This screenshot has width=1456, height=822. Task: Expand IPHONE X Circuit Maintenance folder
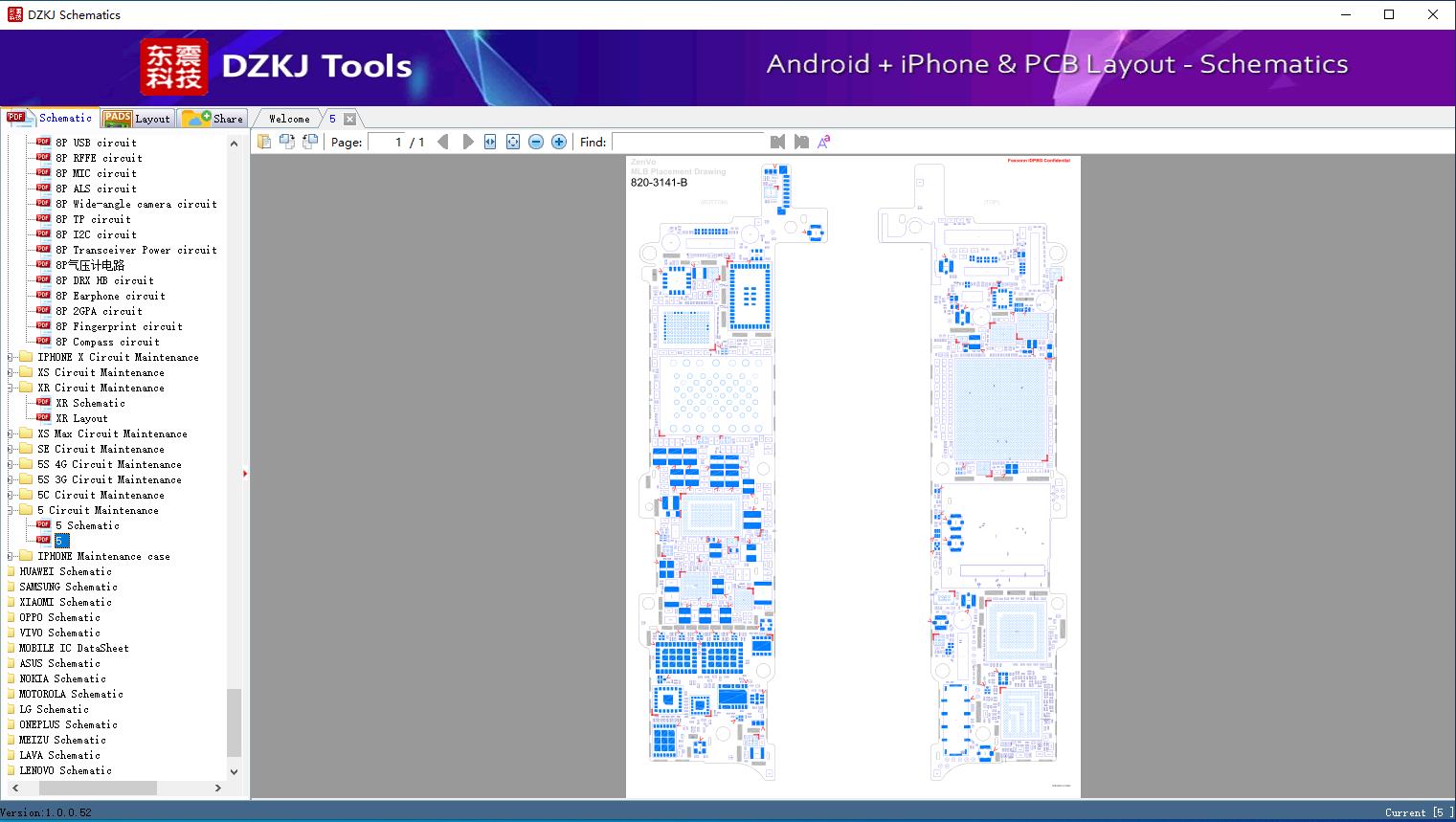click(11, 357)
